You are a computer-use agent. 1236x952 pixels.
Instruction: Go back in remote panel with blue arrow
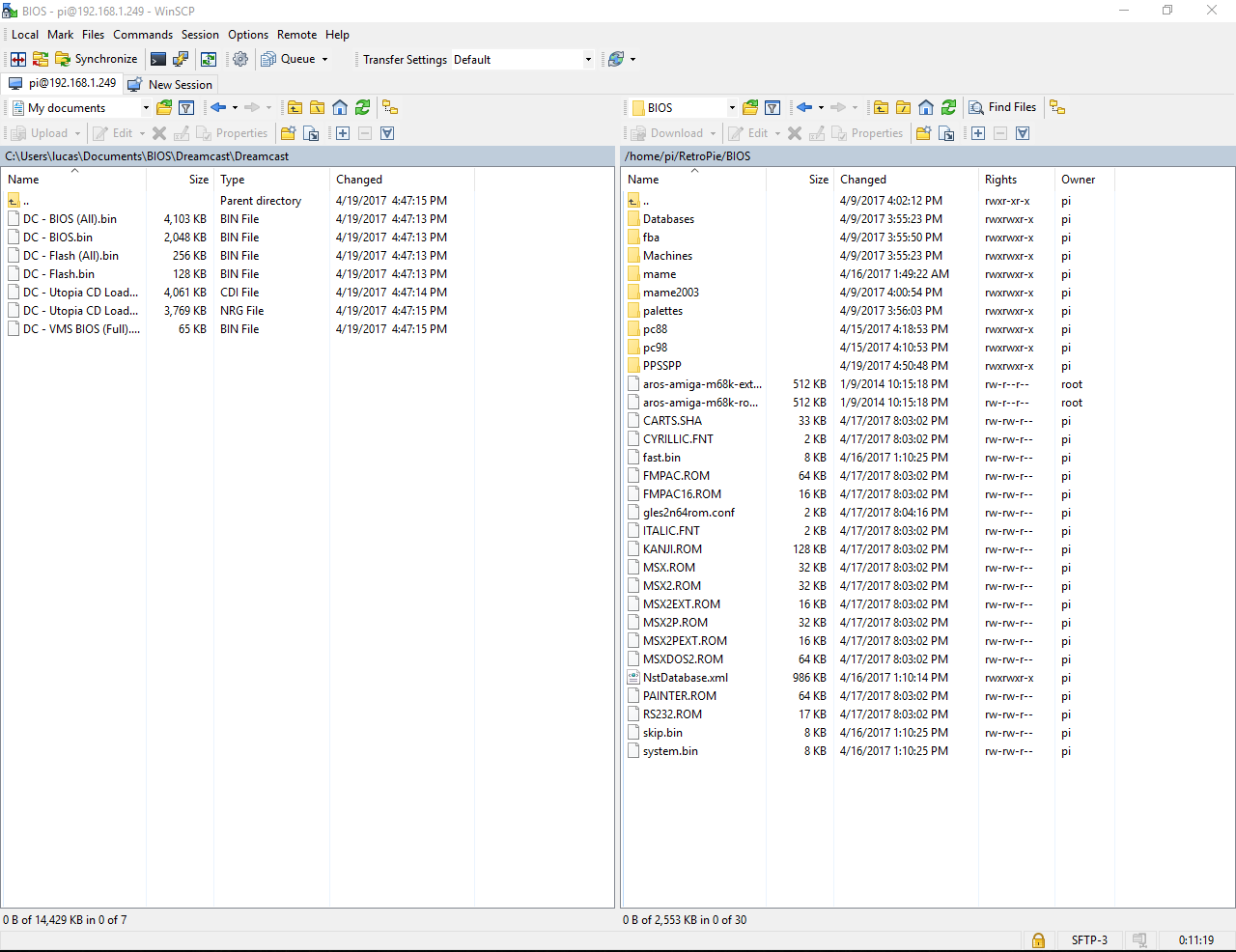(x=804, y=107)
